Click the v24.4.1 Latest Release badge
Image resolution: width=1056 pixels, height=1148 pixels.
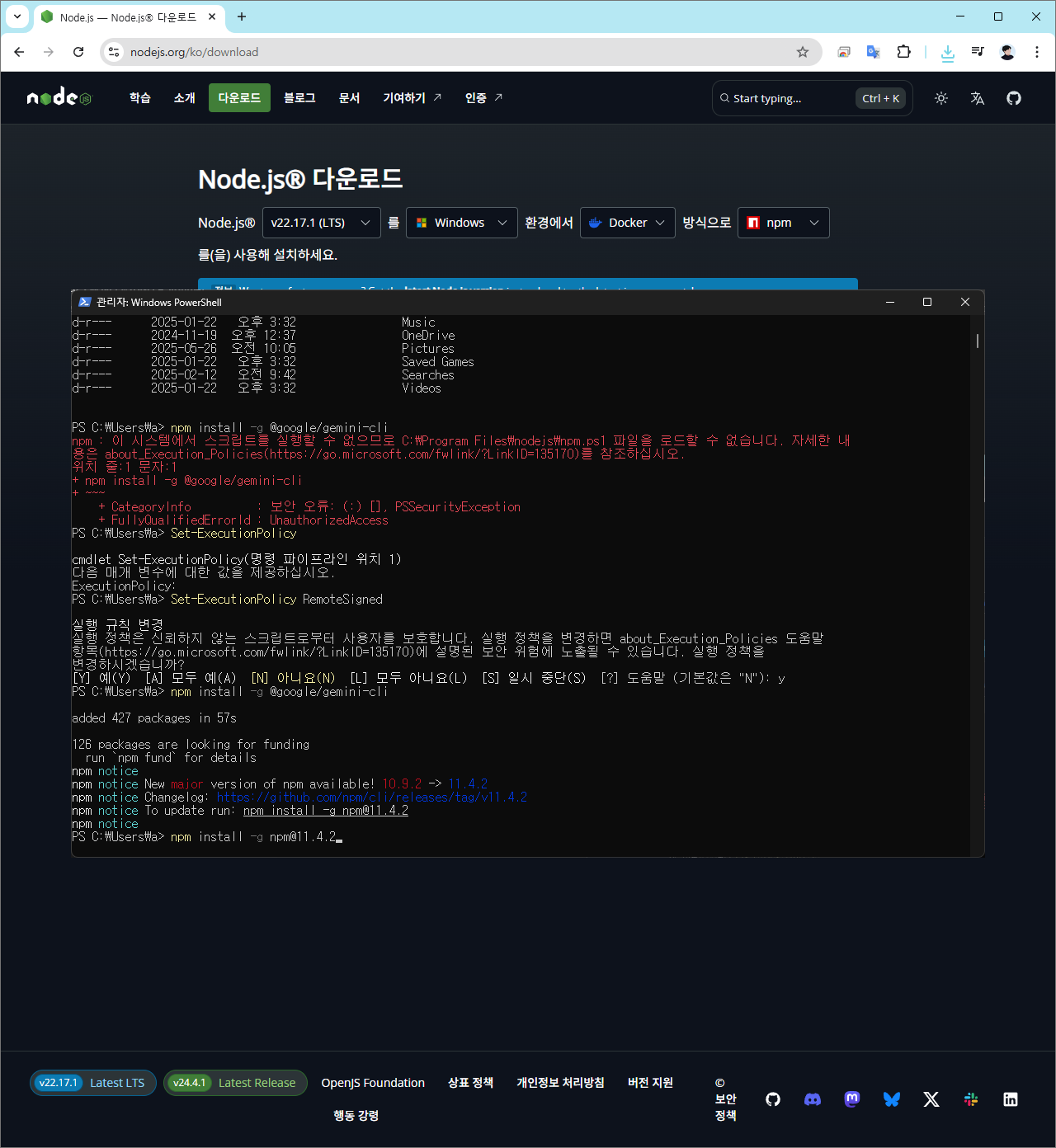click(x=235, y=1083)
